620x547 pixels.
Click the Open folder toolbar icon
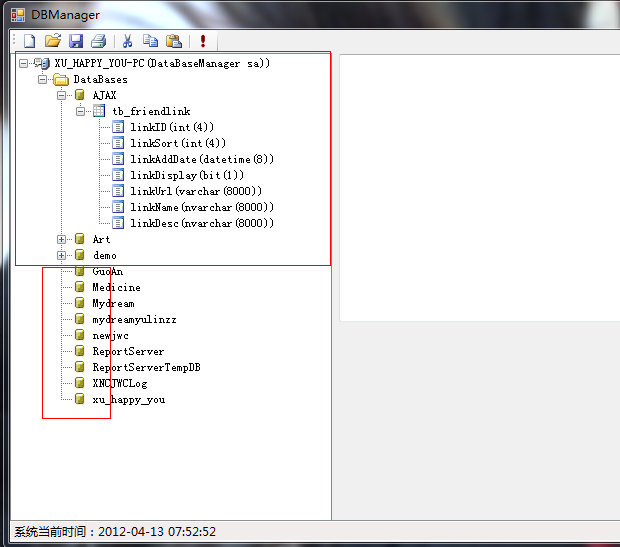(x=53, y=41)
